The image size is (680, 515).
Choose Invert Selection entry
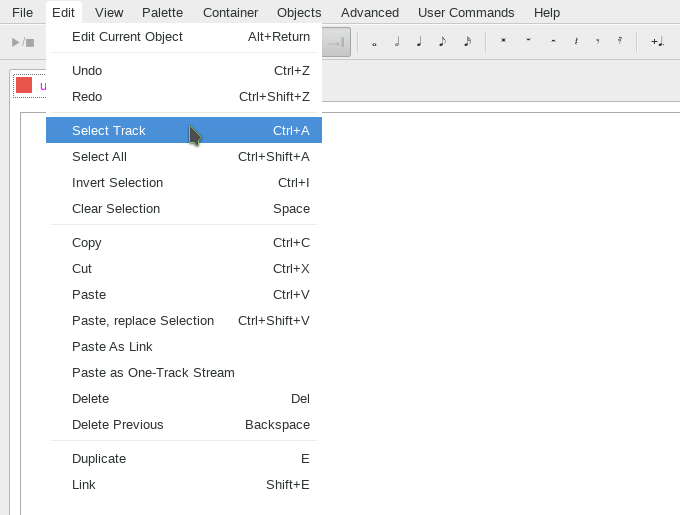pos(184,183)
